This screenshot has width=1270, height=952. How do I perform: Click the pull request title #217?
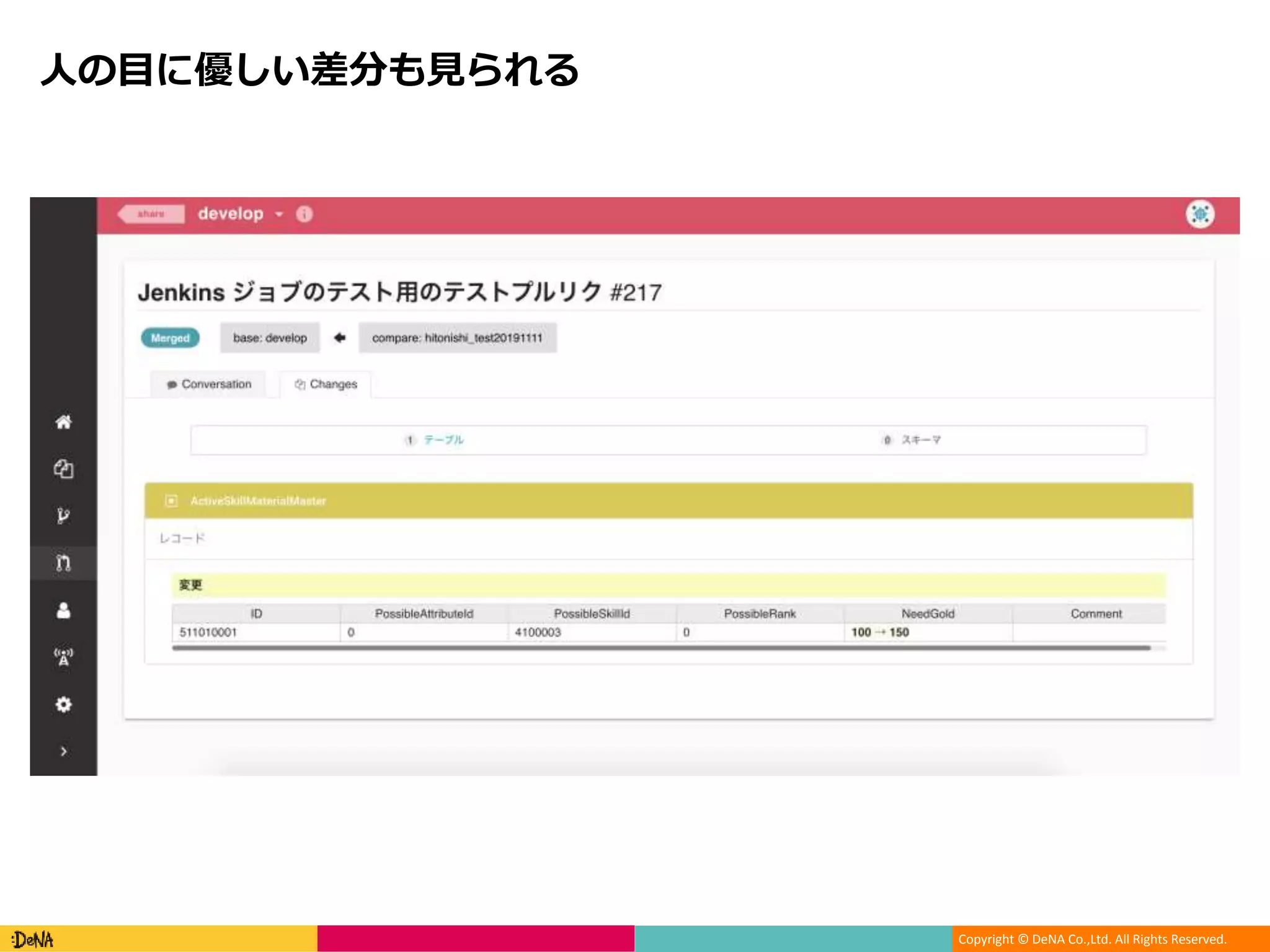tap(400, 292)
